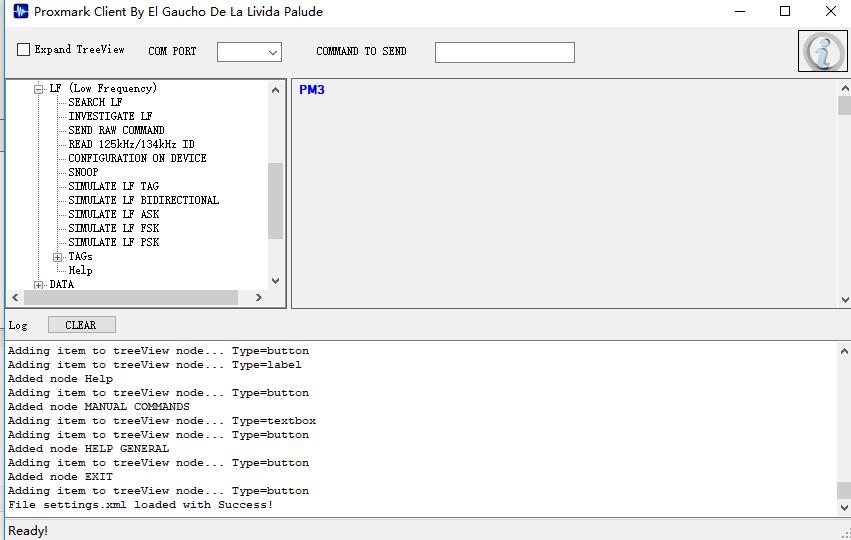Expand the DATA tree node
The width and height of the screenshot is (851, 540).
pos(39,285)
